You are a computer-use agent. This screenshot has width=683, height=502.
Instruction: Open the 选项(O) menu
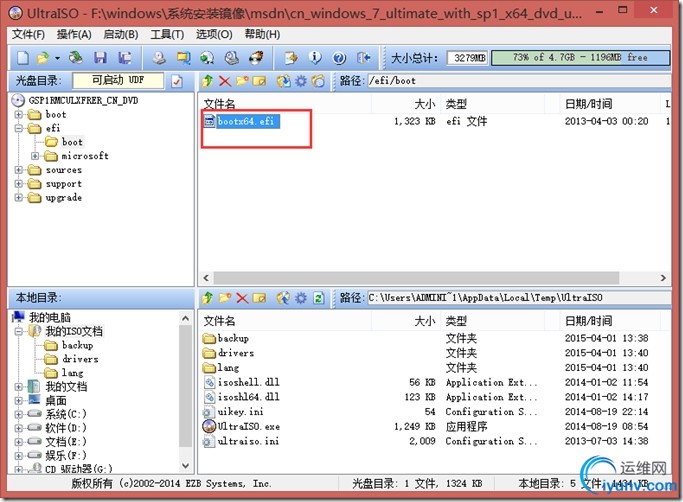click(214, 34)
